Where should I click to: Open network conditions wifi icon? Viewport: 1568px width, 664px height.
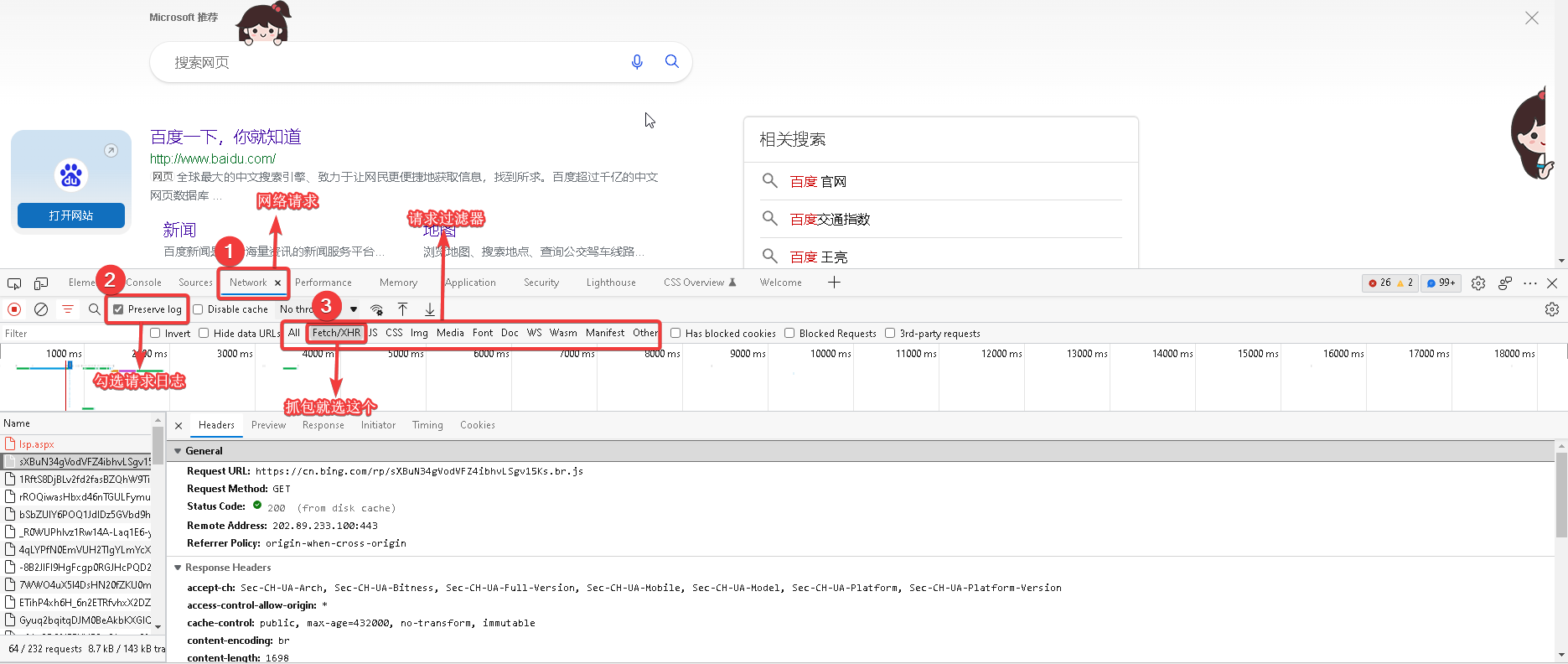click(x=377, y=309)
